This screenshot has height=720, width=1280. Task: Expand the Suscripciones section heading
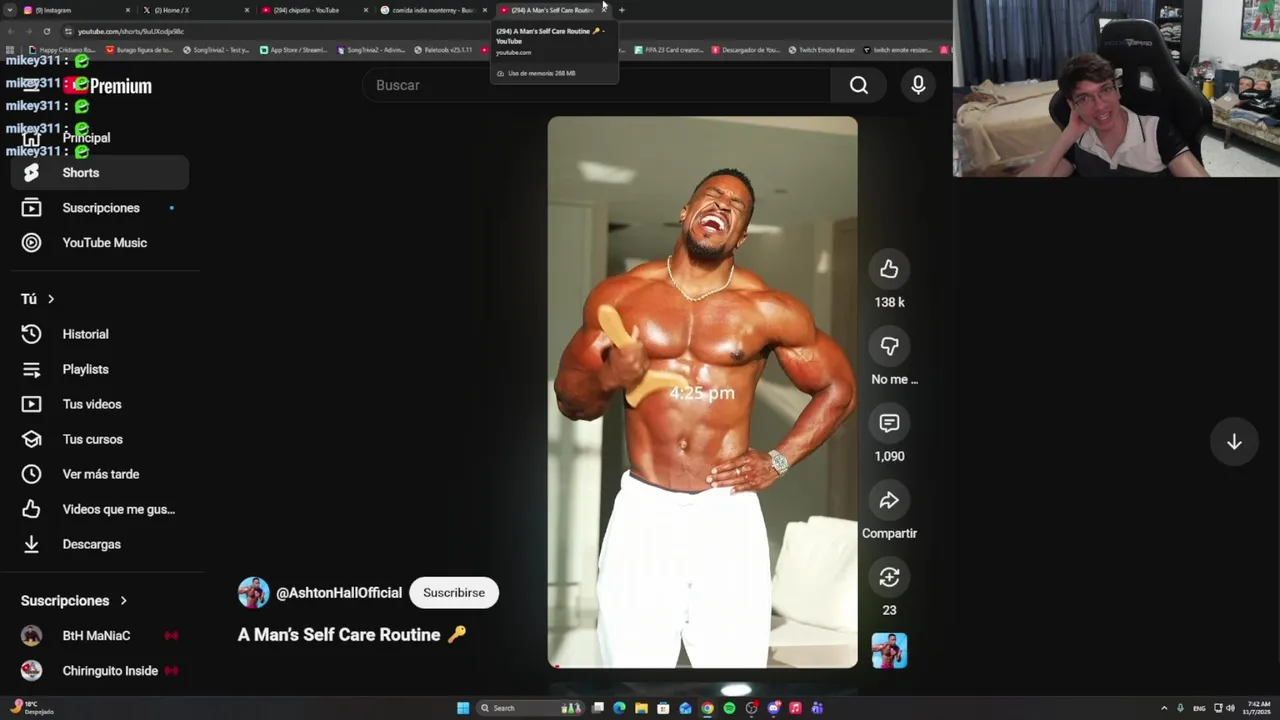click(x=74, y=601)
